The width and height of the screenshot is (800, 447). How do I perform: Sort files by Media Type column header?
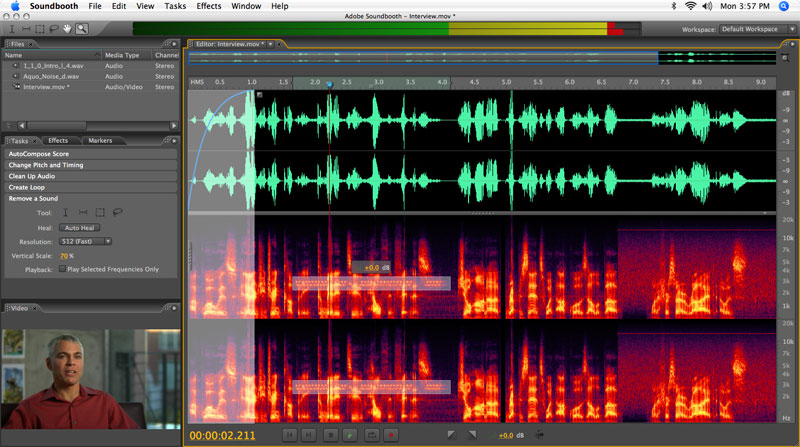127,55
